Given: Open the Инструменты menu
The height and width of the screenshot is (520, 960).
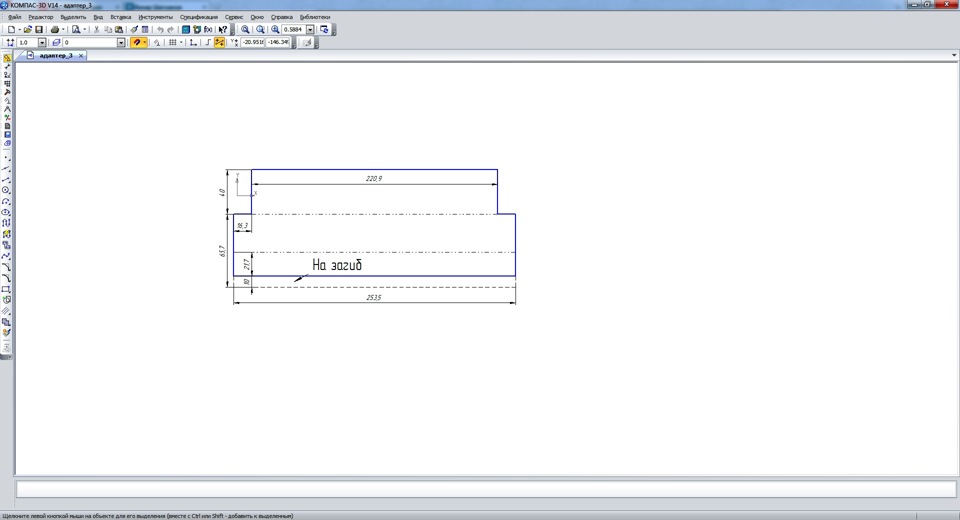Looking at the screenshot, I should pyautogui.click(x=156, y=17).
